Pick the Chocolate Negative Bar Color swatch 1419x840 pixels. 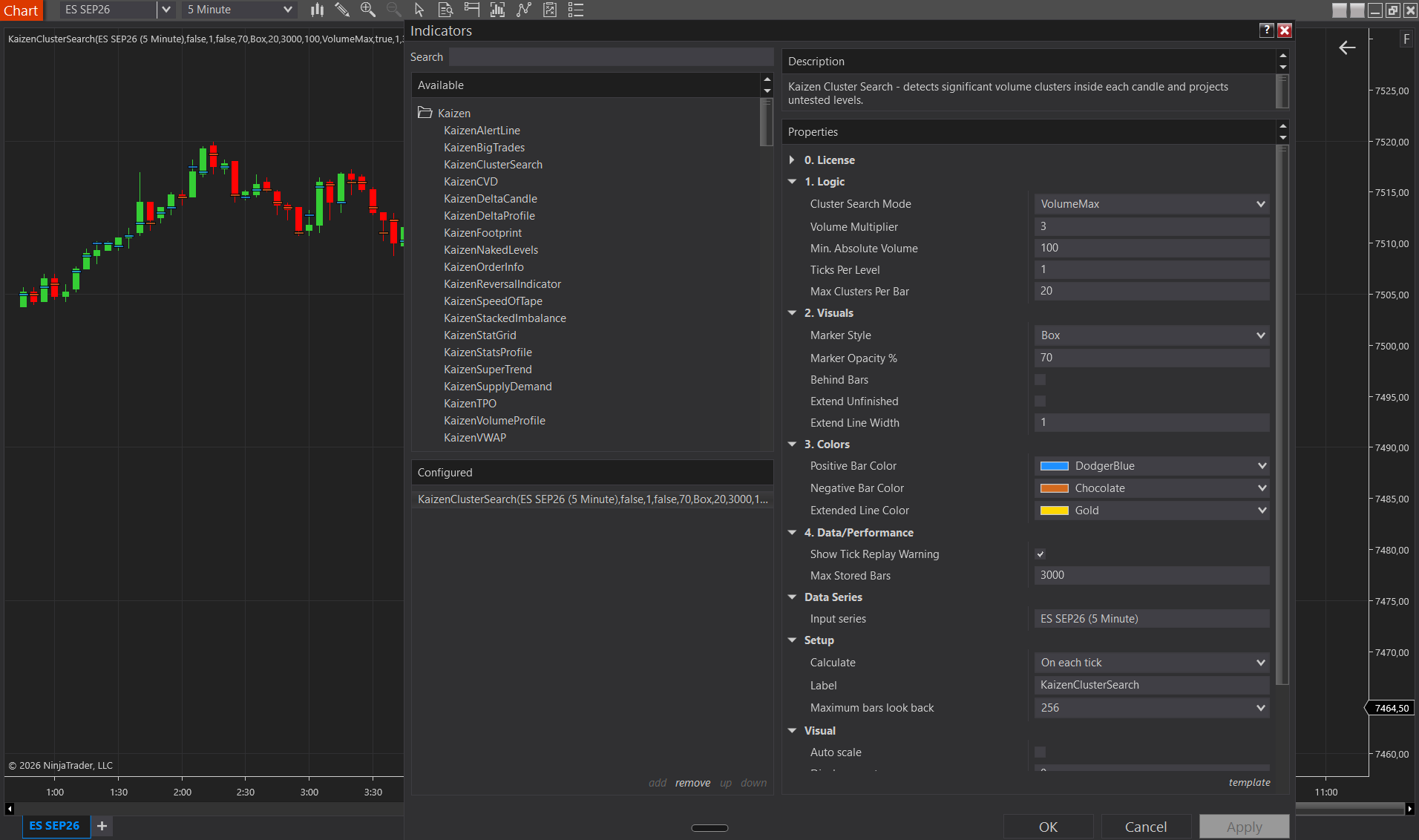click(1054, 488)
